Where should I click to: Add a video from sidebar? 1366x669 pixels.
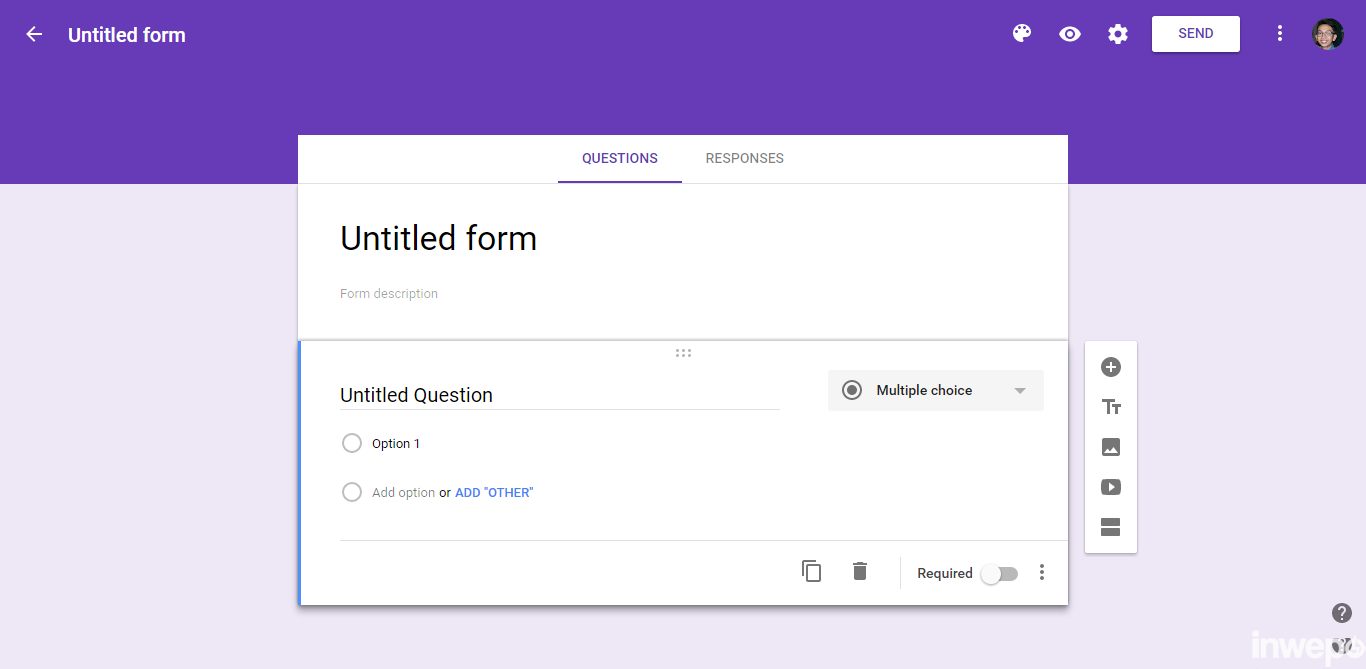point(1111,487)
